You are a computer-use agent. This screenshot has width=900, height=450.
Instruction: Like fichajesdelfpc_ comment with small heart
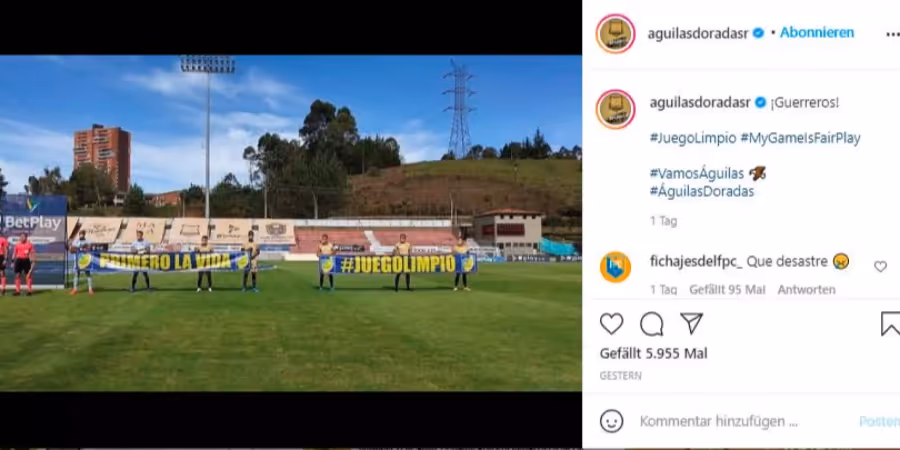(x=880, y=266)
